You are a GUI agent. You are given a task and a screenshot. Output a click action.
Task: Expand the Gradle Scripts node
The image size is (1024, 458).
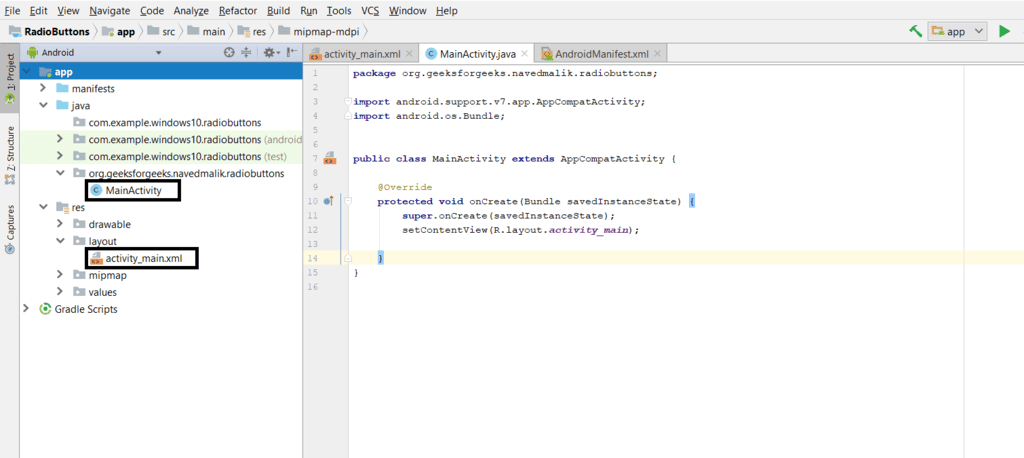26,309
